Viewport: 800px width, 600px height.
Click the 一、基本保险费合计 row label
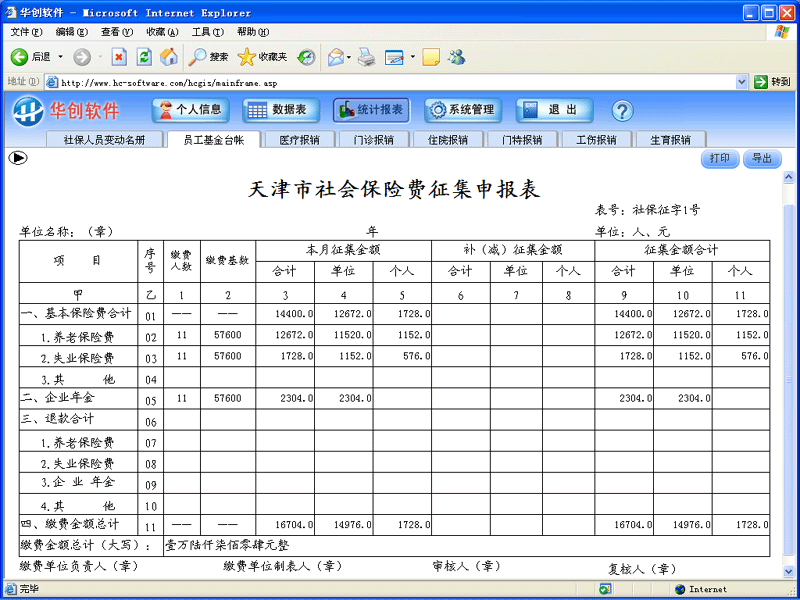pyautogui.click(x=76, y=313)
